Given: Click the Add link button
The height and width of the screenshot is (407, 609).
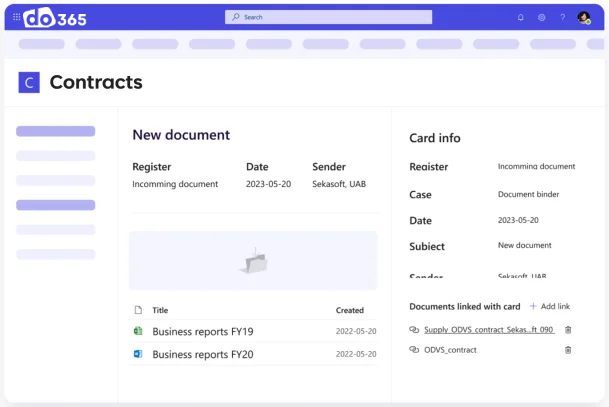Looking at the screenshot, I should coord(549,306).
